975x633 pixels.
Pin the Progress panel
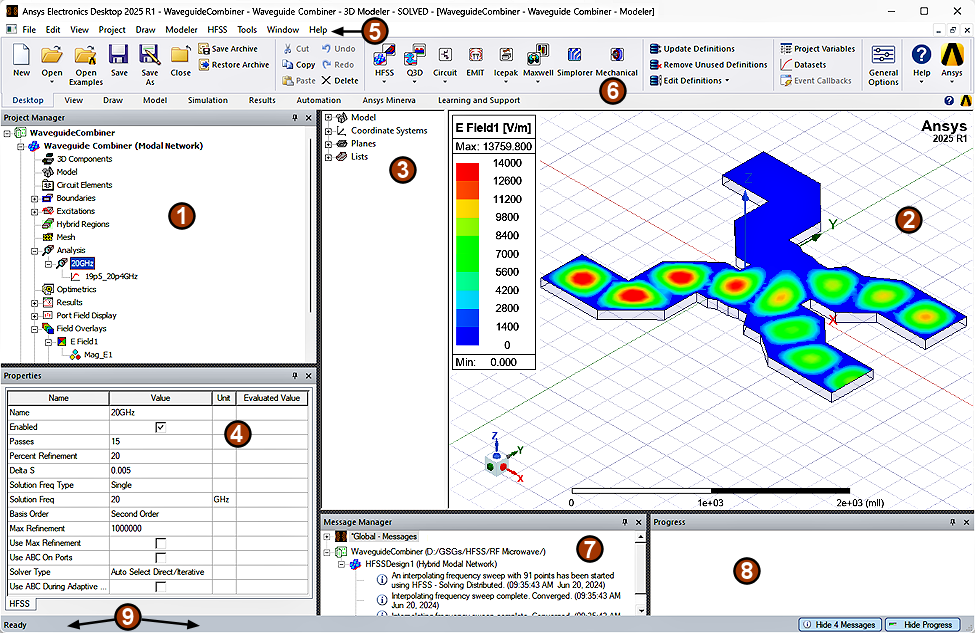coord(953,522)
